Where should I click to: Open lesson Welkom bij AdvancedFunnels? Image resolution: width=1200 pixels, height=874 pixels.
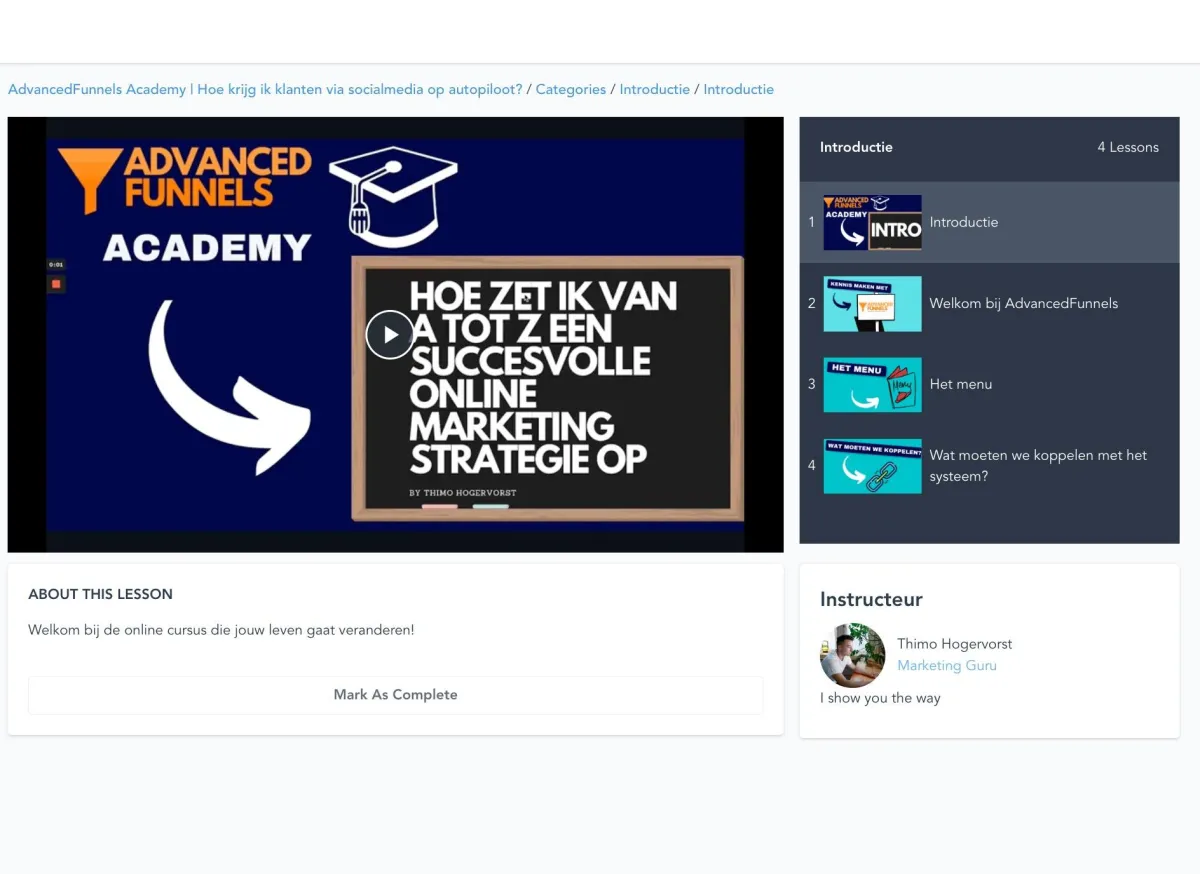coord(1024,303)
